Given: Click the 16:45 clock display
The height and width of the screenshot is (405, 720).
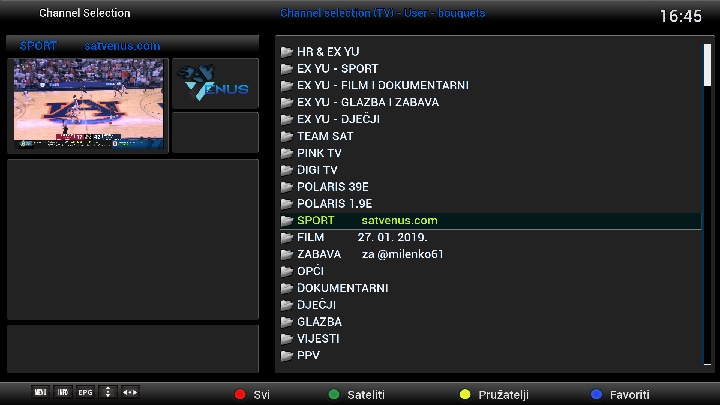Looking at the screenshot, I should tap(681, 17).
